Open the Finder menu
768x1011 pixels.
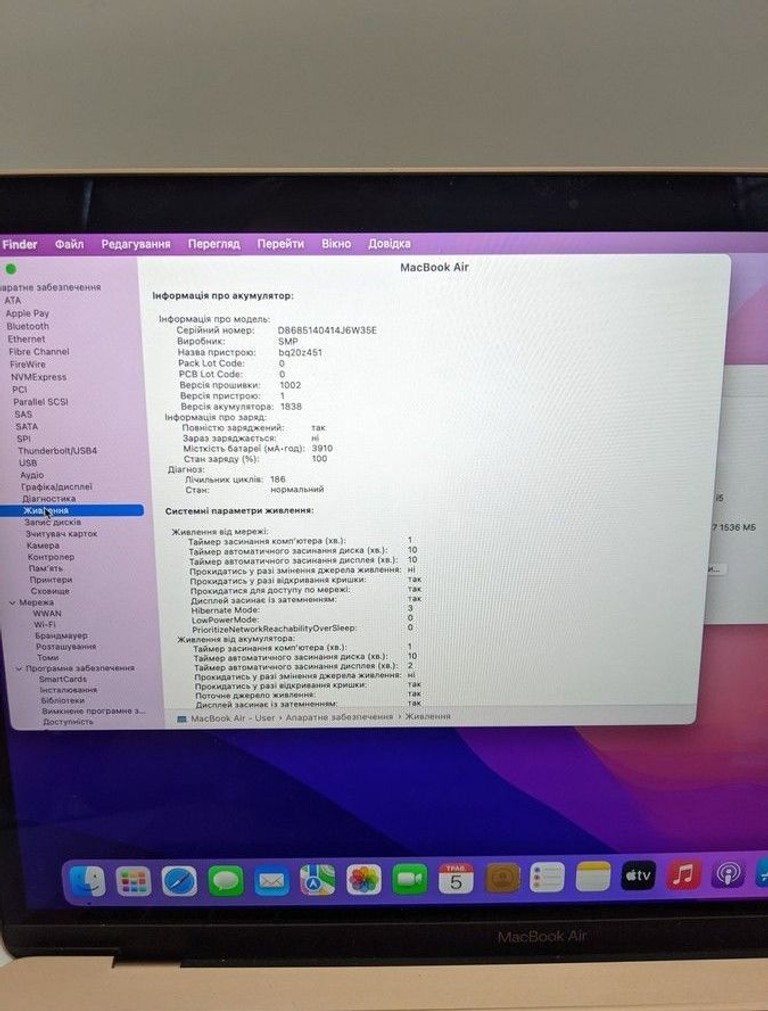(x=20, y=244)
